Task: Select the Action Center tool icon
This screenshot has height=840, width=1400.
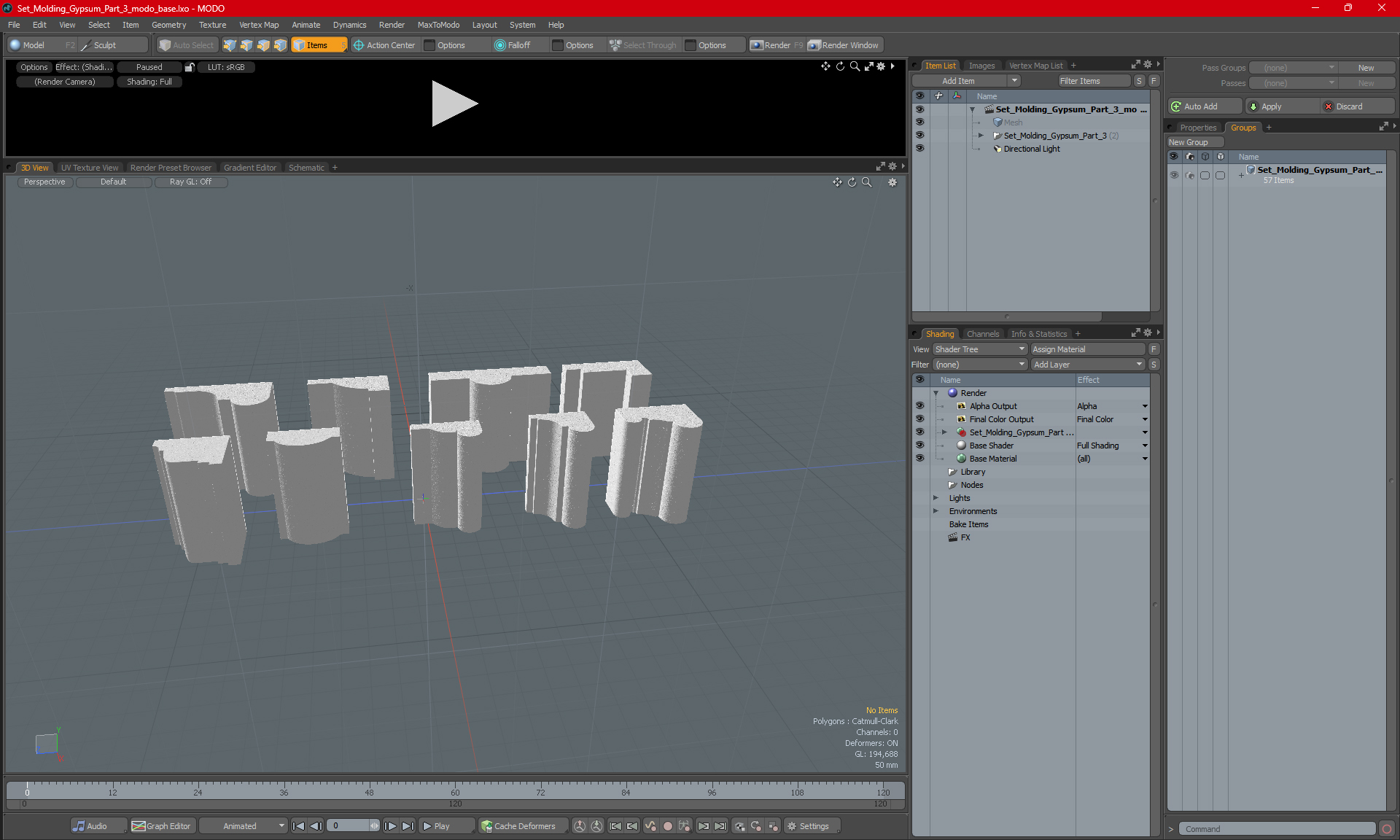Action: coord(359,45)
